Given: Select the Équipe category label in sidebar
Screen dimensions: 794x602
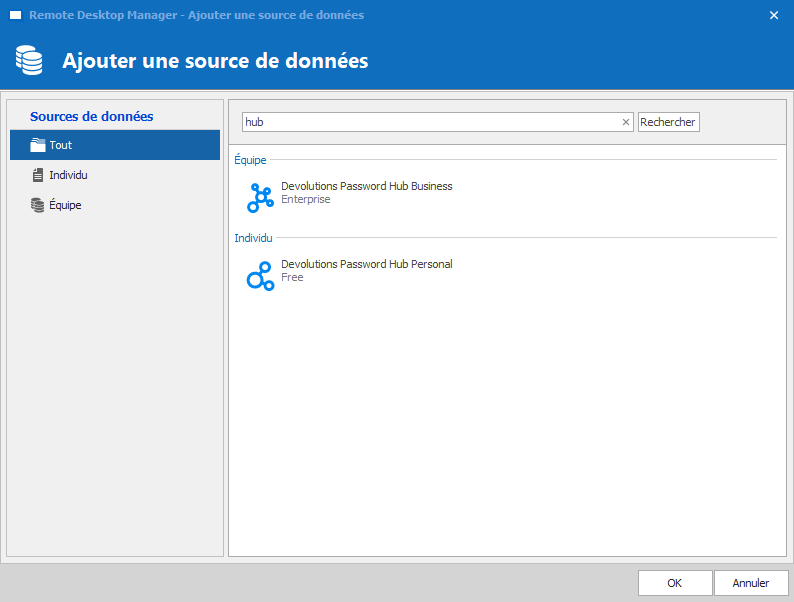Looking at the screenshot, I should (x=65, y=205).
